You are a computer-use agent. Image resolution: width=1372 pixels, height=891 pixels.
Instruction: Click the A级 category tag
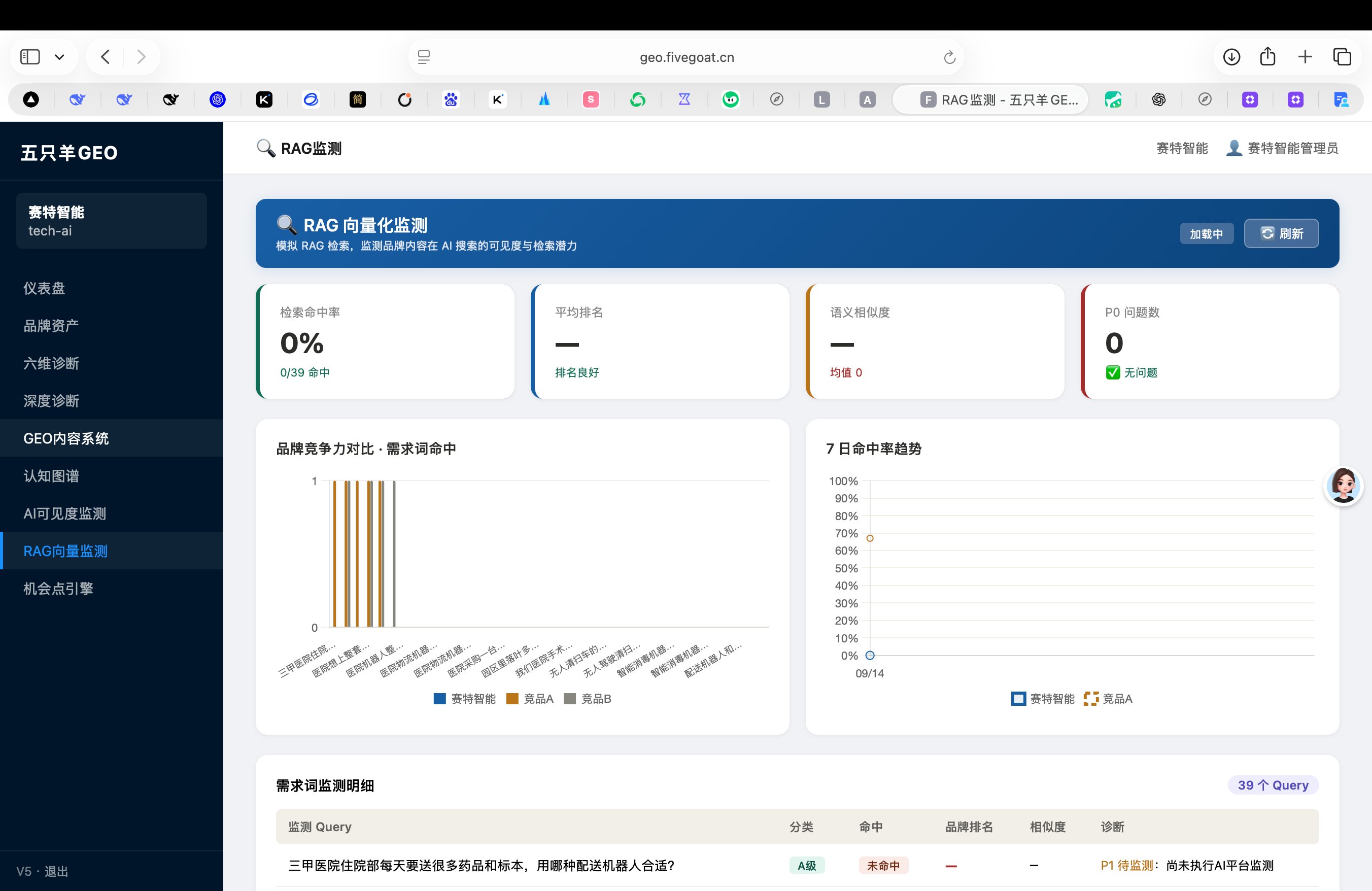pyautogui.click(x=806, y=865)
